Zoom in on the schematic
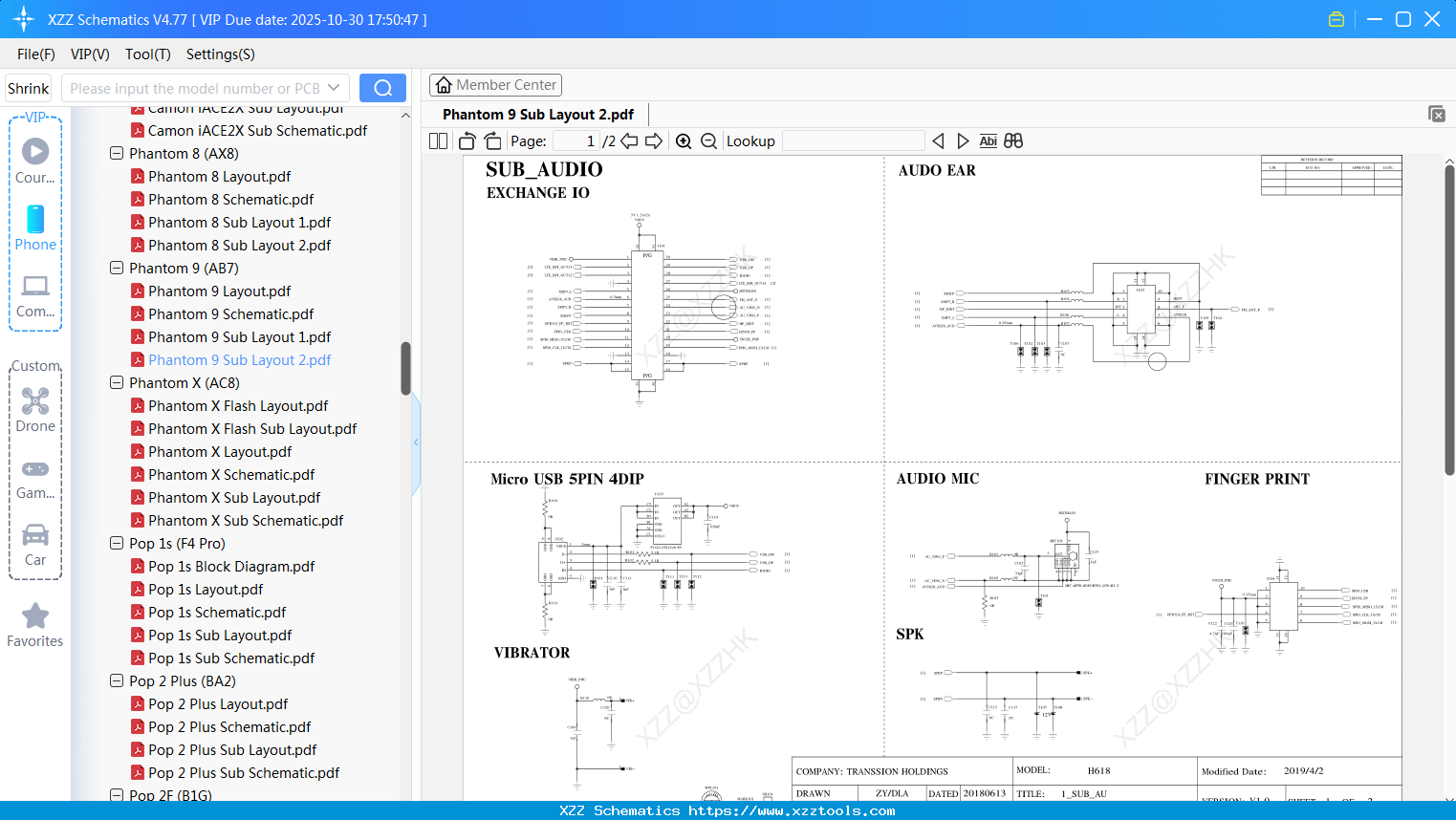Viewport: 1456px width, 820px height. pyautogui.click(x=684, y=140)
